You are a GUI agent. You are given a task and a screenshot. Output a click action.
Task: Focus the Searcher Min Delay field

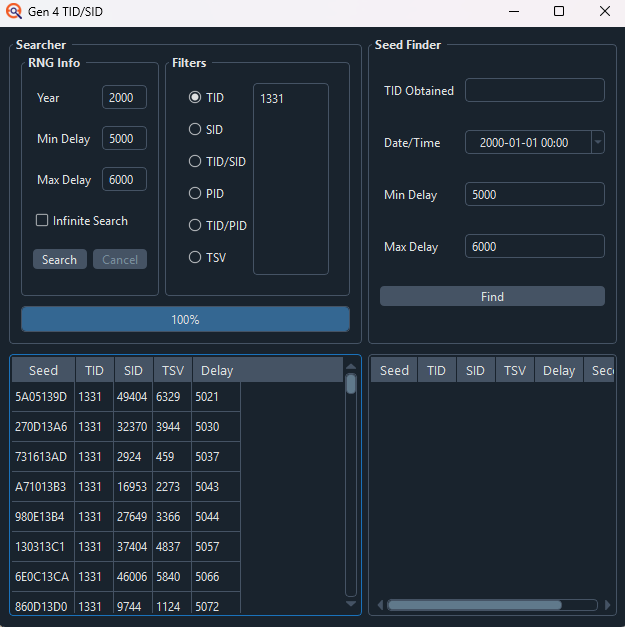(x=124, y=138)
